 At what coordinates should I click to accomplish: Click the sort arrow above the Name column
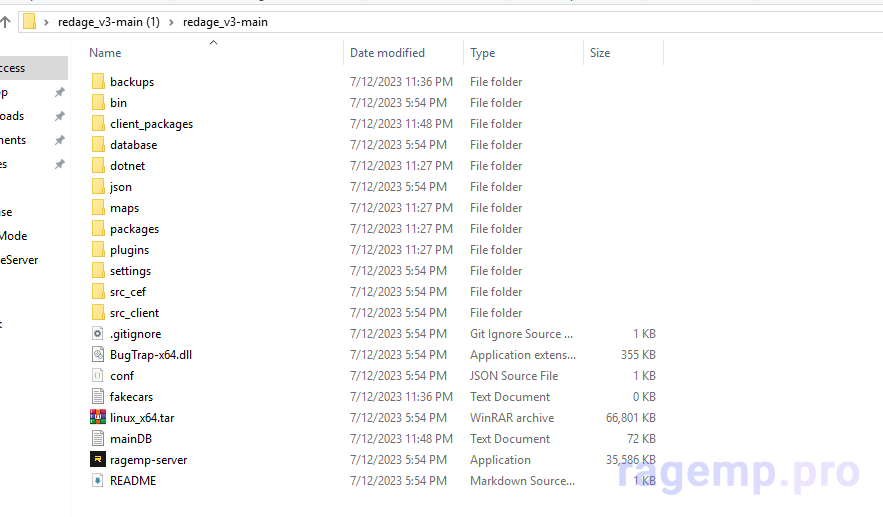tap(213, 43)
